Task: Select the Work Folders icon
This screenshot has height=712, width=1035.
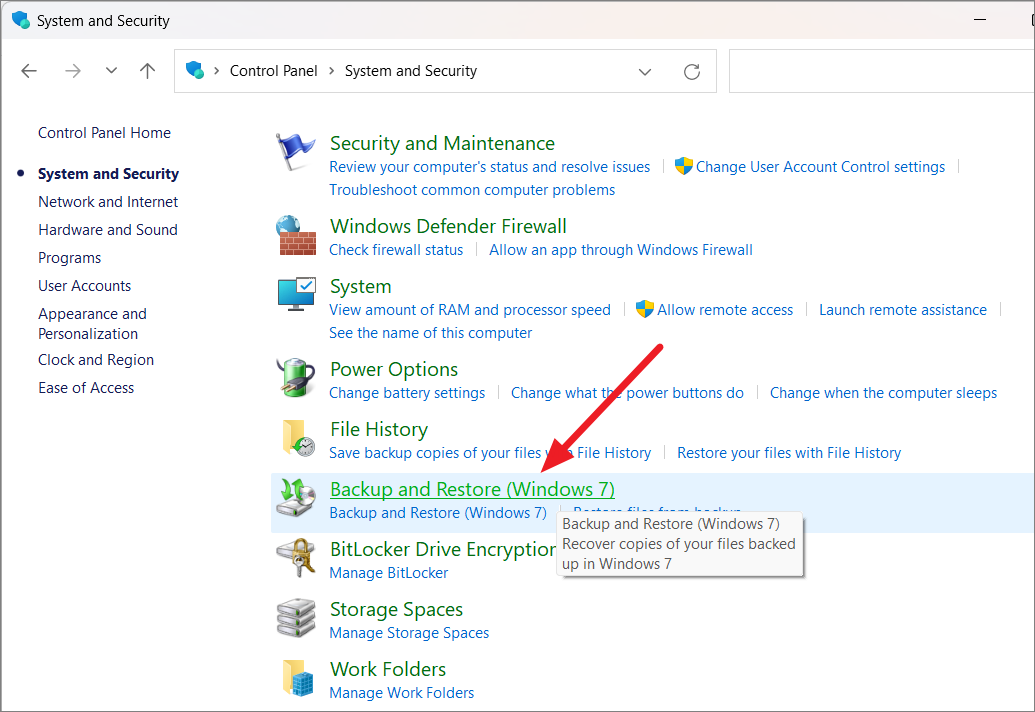Action: point(296,677)
